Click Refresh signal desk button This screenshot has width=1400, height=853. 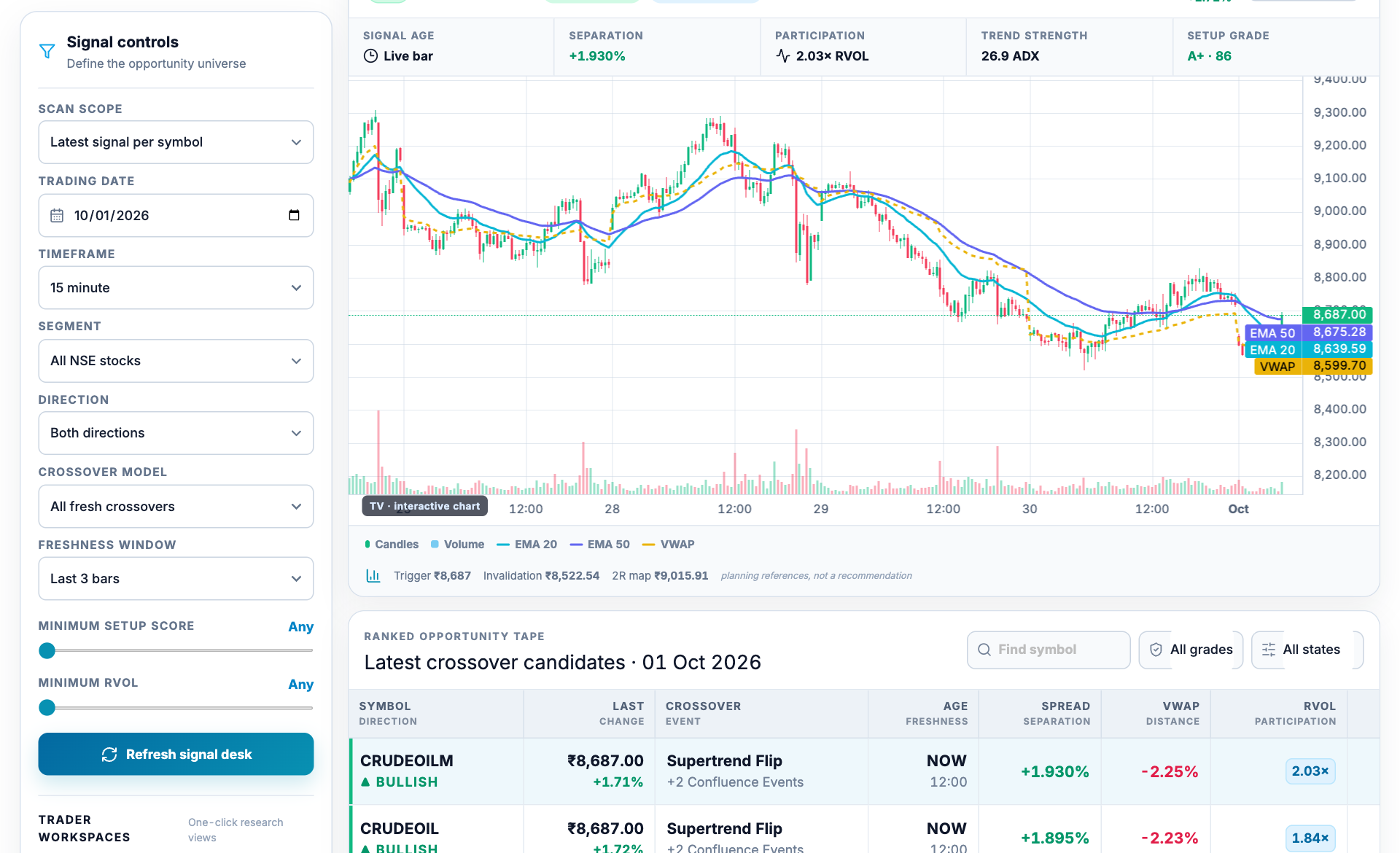pyautogui.click(x=176, y=755)
